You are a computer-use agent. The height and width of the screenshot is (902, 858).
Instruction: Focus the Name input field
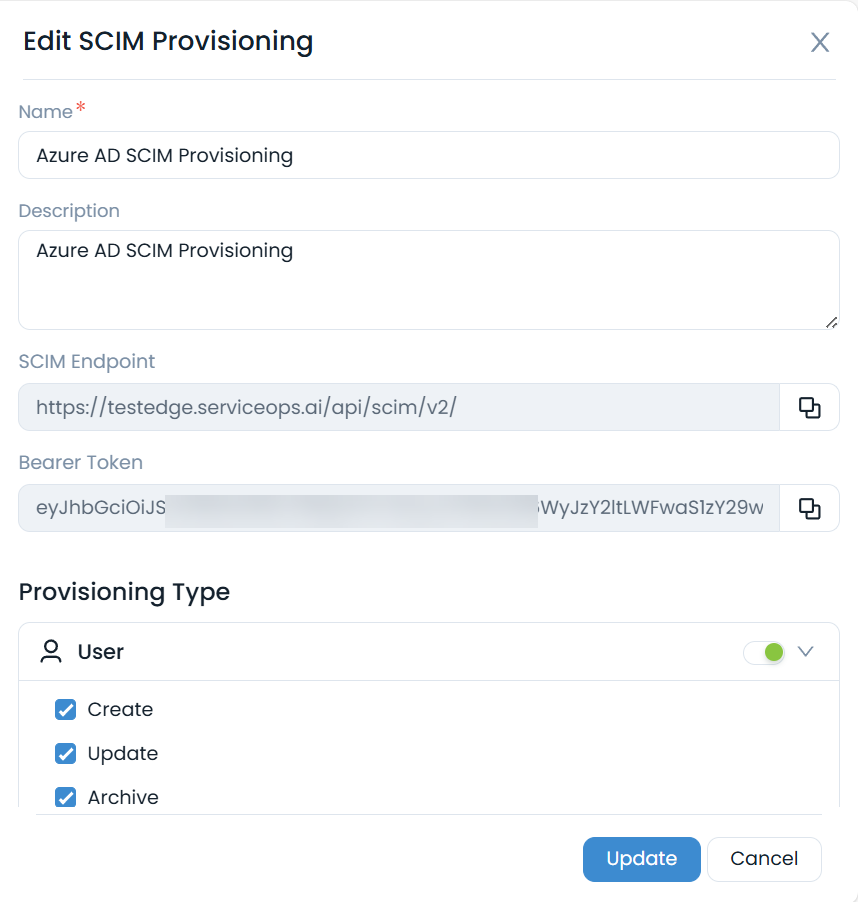click(x=428, y=155)
